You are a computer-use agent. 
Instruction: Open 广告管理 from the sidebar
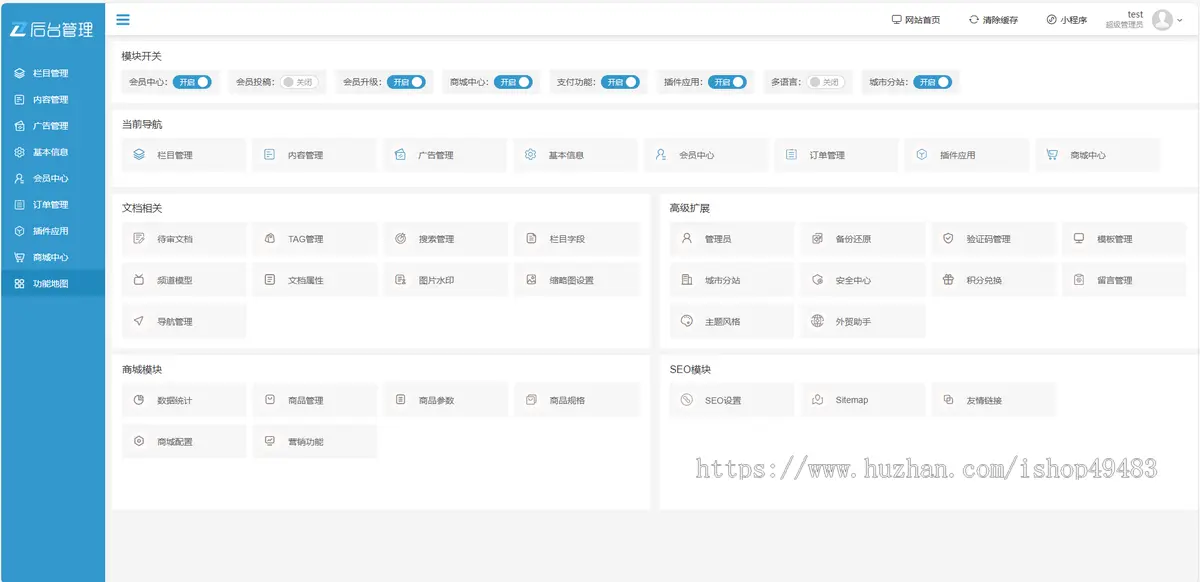point(52,126)
